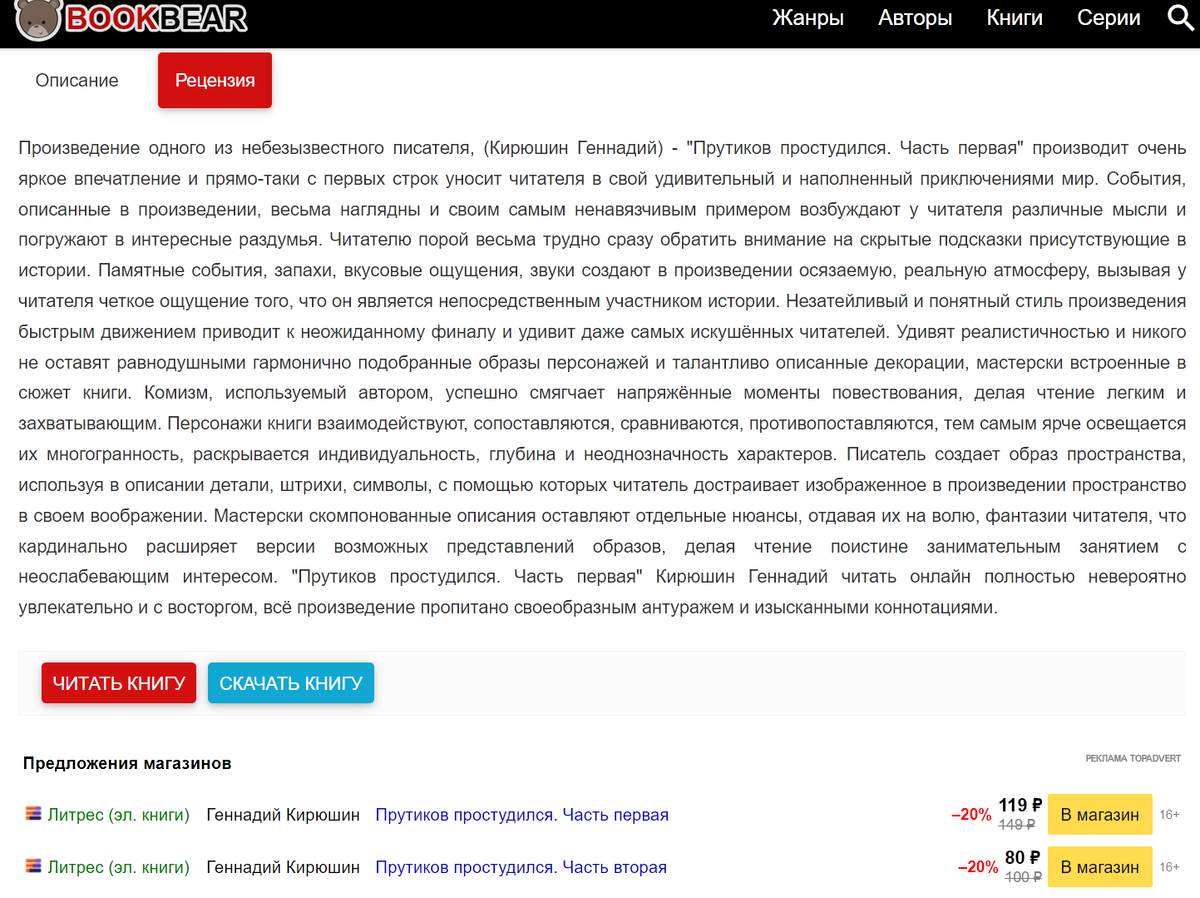This screenshot has height=898, width=1200.
Task: Open the link Прутиков простудился. Часть первая
Action: (x=521, y=814)
